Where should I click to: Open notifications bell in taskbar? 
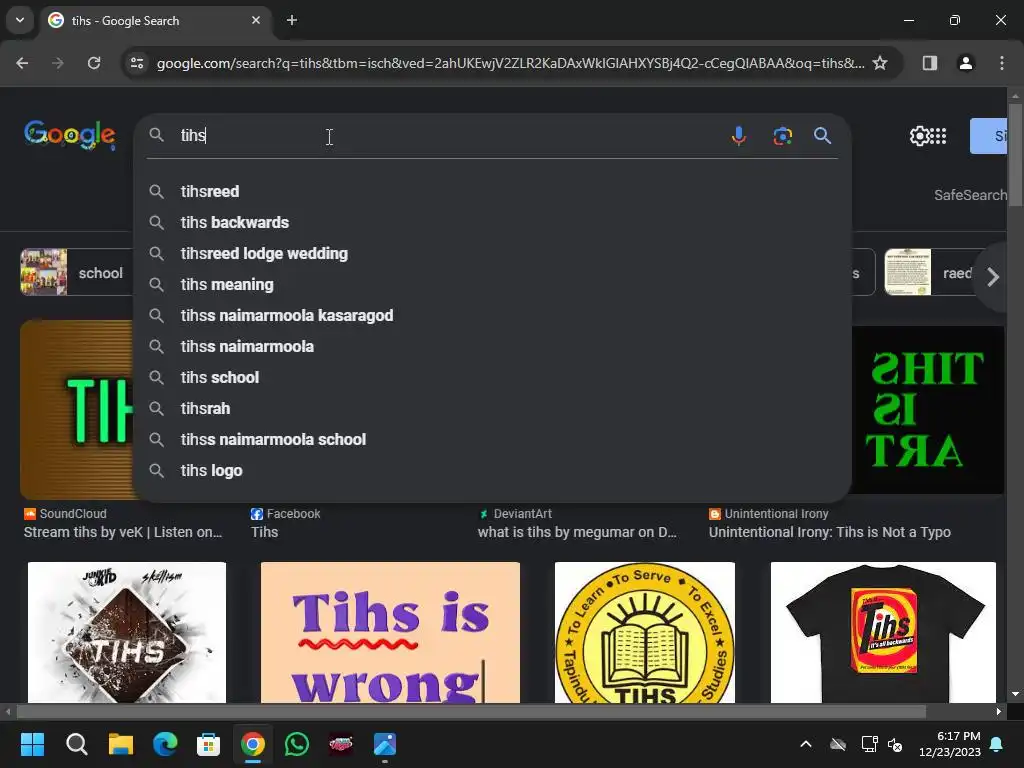[996, 744]
